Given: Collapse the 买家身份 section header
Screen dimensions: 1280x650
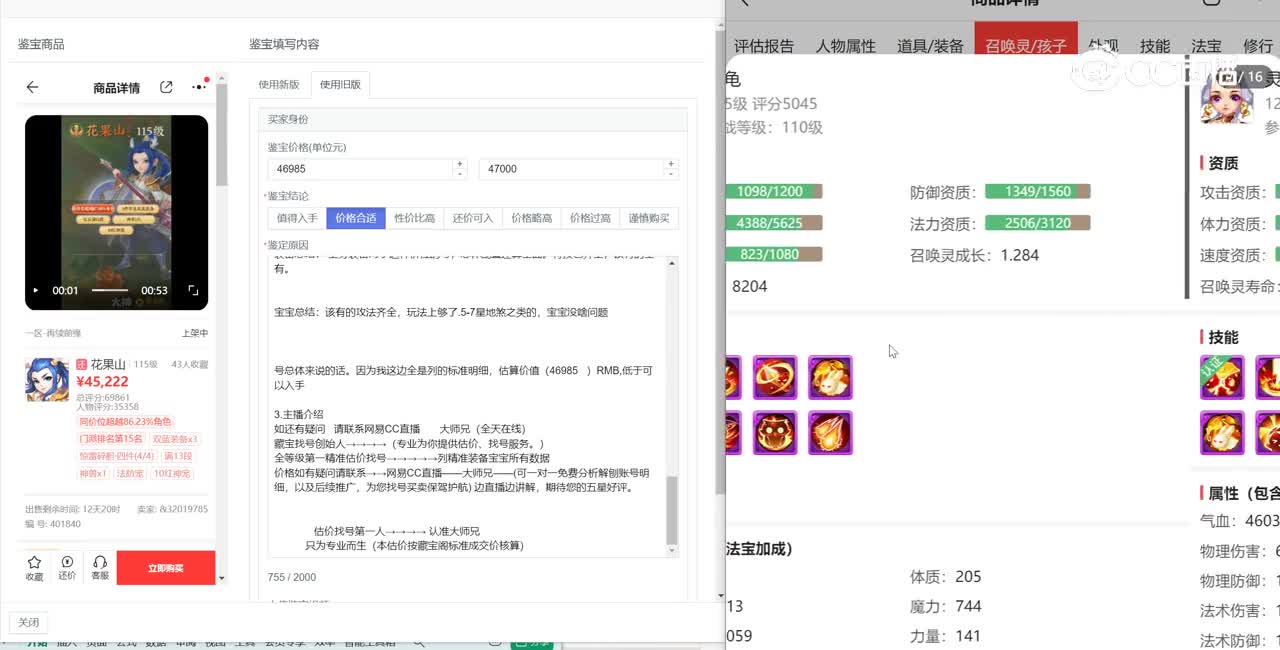Looking at the screenshot, I should tap(473, 120).
